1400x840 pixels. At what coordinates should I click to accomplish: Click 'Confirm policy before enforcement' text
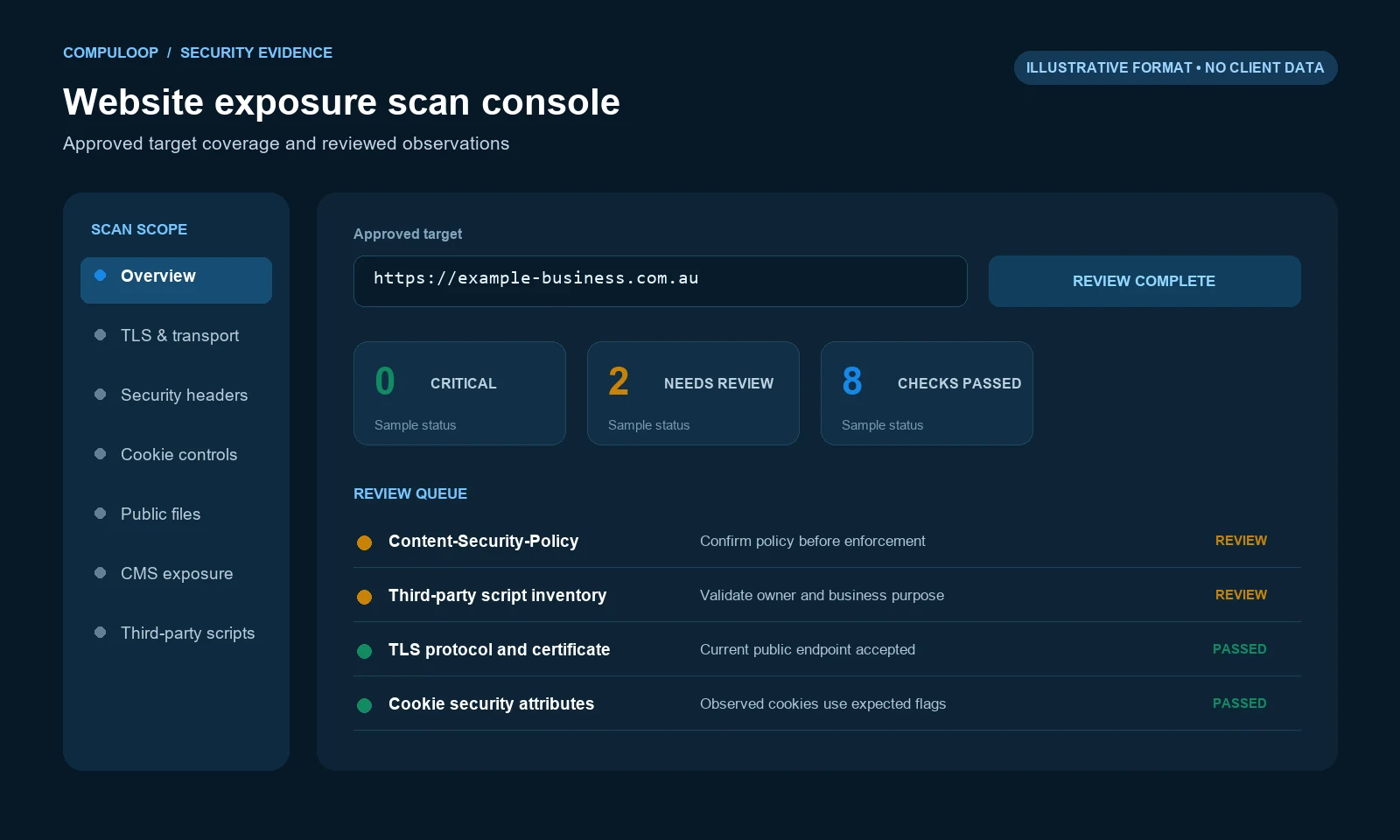812,542
